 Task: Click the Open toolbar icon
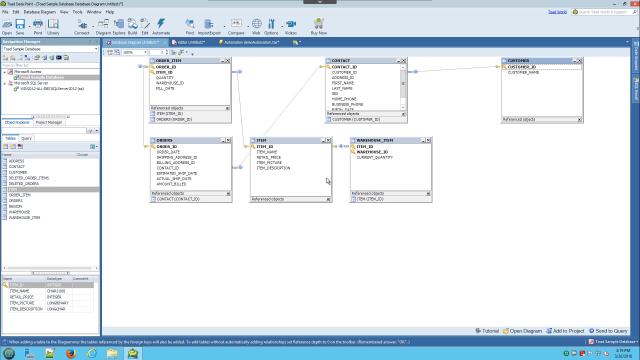[x=7, y=27]
